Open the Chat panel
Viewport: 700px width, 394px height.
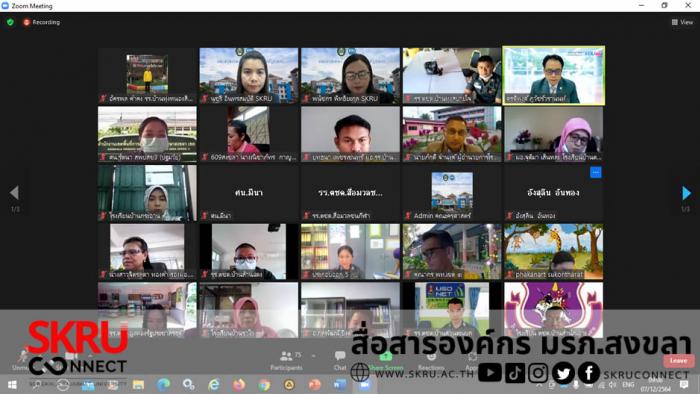click(x=340, y=361)
